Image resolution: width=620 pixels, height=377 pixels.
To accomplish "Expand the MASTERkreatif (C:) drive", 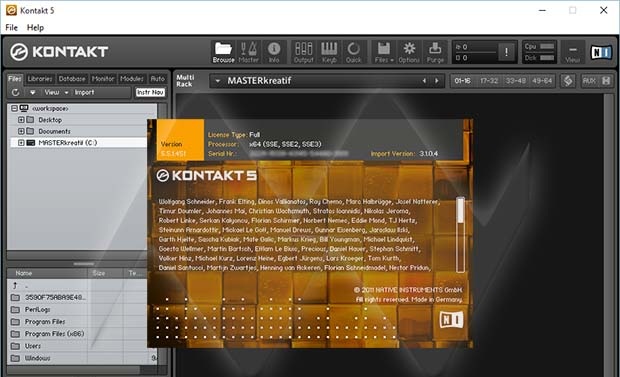I will click(21, 142).
